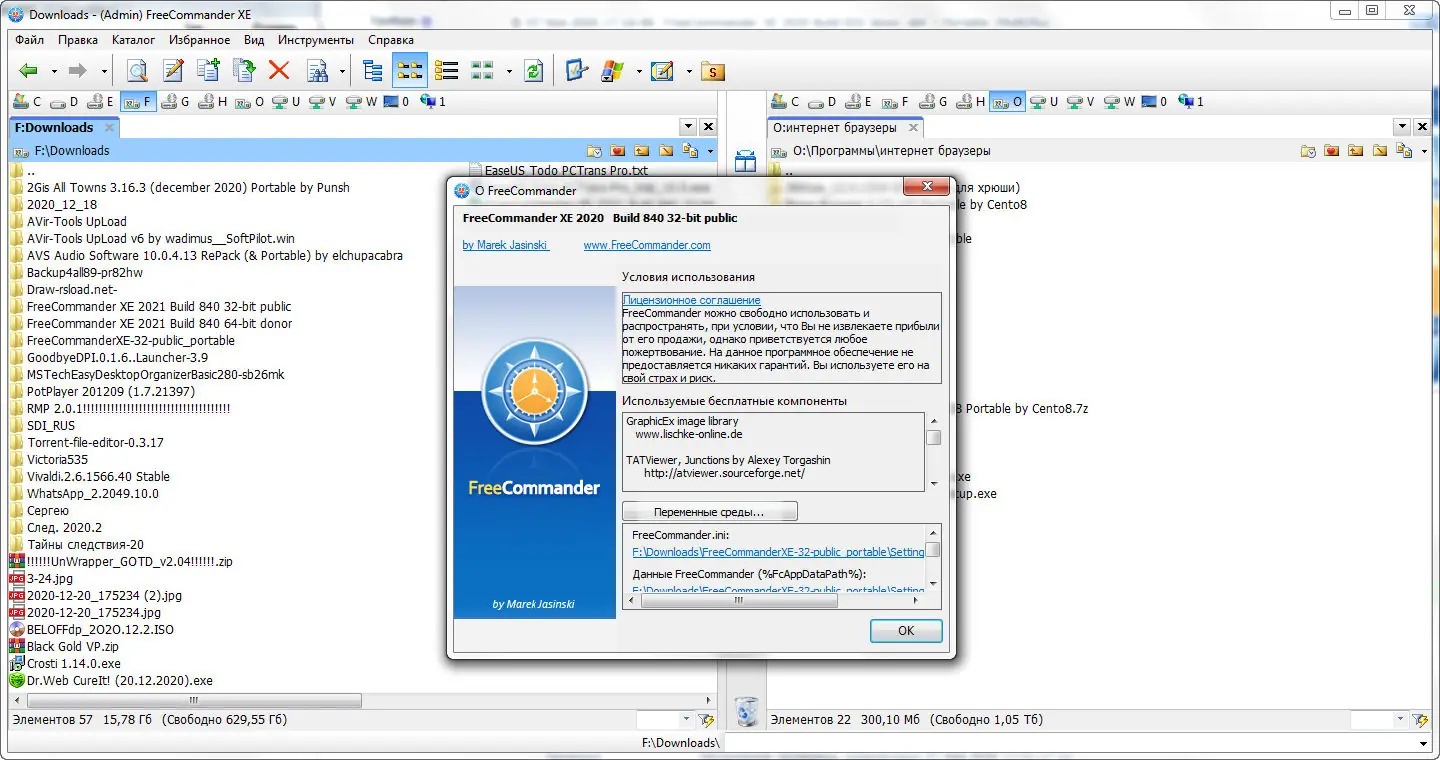Image resolution: width=1440 pixels, height=760 pixels.
Task: Click the checkmark select icon in toolbar
Action: coord(576,71)
